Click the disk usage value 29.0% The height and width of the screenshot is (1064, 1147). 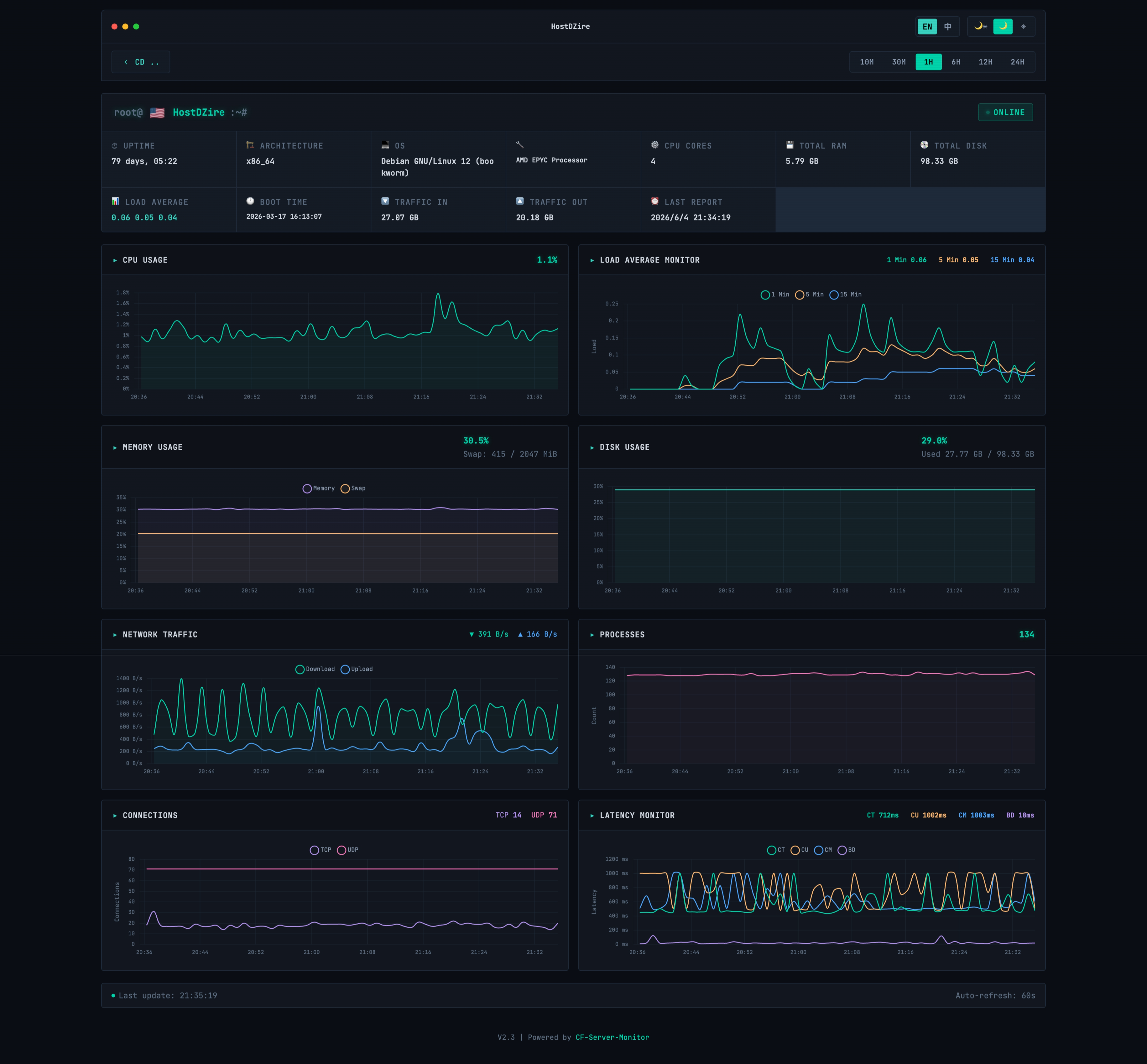click(x=934, y=441)
